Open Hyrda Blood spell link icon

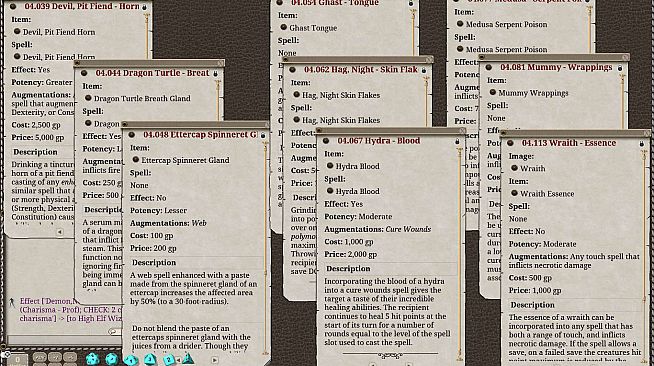330,191
